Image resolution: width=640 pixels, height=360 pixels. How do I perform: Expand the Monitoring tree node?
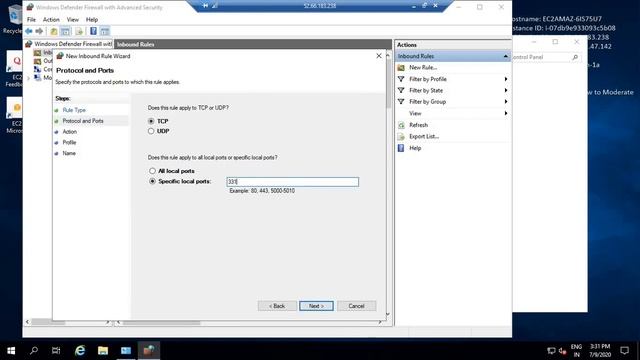[29, 78]
